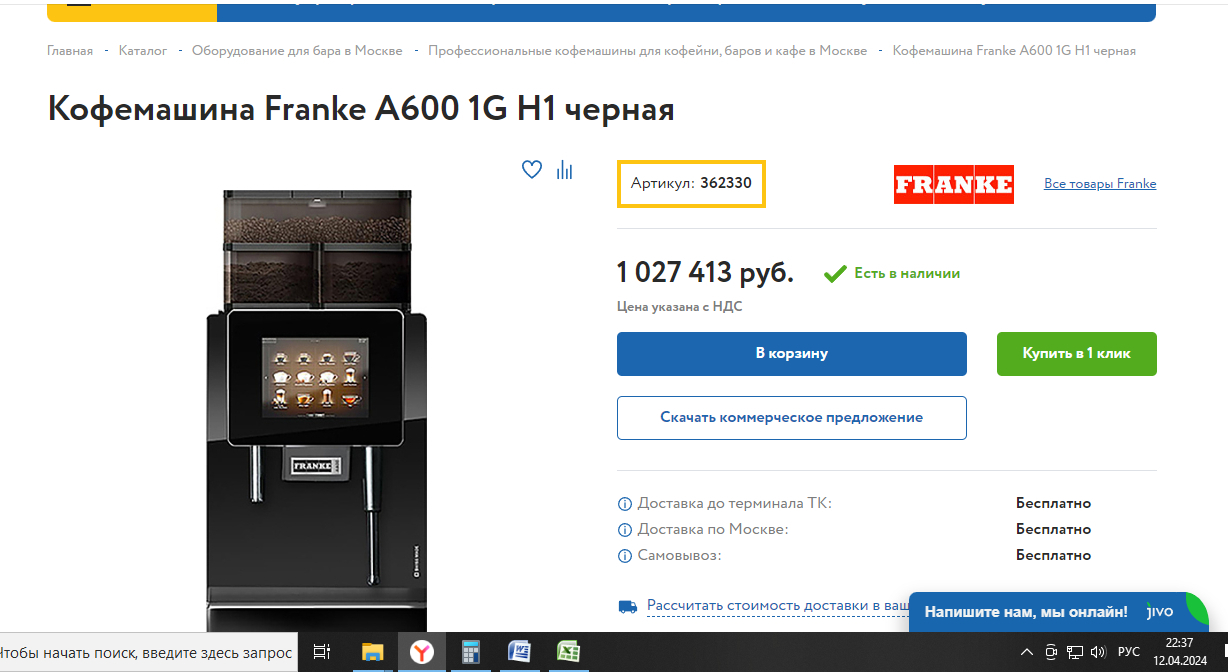1228x672 pixels.
Task: Click info icon next to Доставка до терминала ТК
Action: pos(625,503)
